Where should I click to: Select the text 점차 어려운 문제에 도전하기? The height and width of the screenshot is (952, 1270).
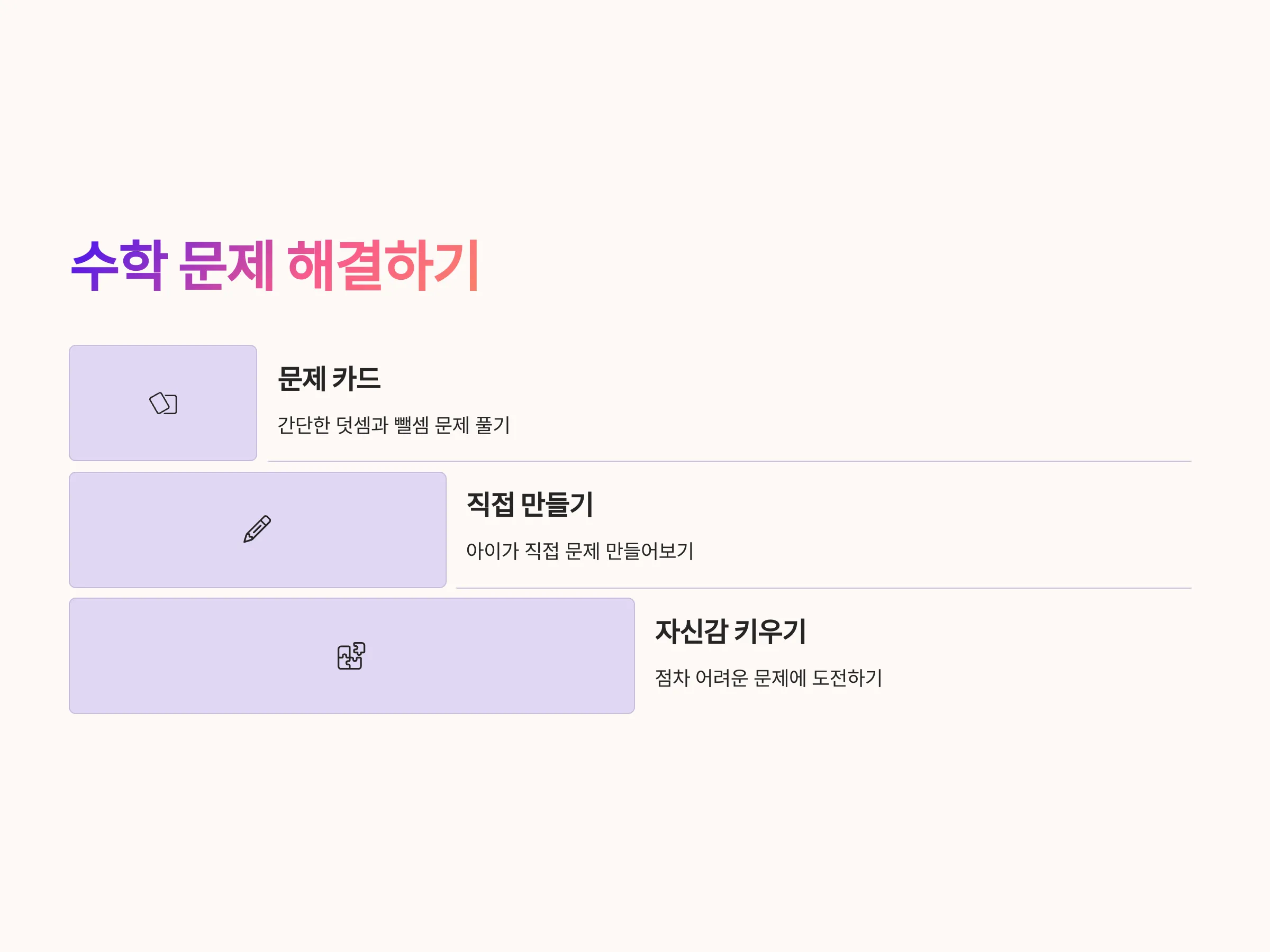click(768, 678)
